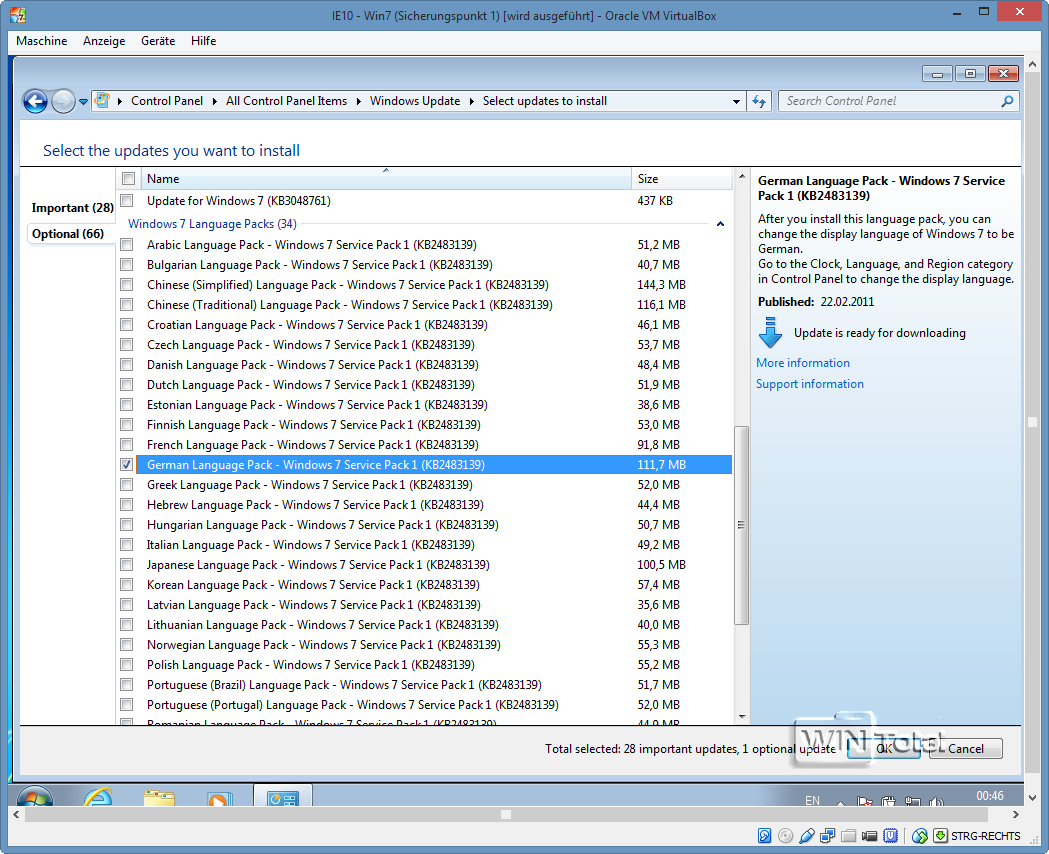1049x854 pixels.
Task: Click the VirtualBox virtualization CPU status icon
Action: tap(890, 836)
